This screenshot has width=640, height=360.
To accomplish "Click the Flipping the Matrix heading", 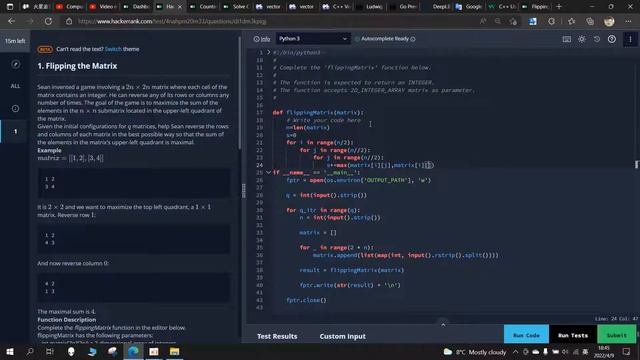I will (x=77, y=66).
